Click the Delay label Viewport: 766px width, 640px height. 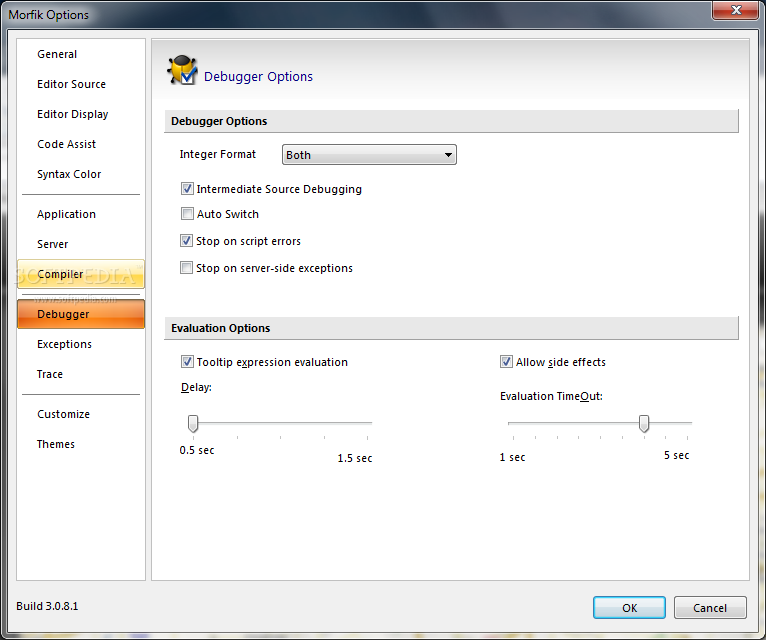[196, 387]
